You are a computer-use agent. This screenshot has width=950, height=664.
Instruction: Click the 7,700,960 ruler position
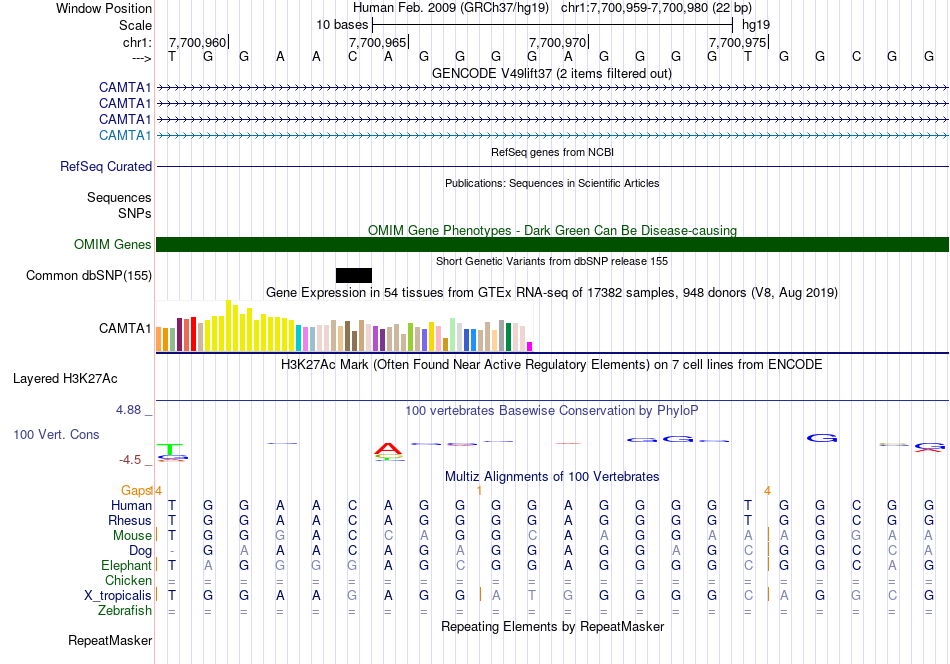[197, 42]
